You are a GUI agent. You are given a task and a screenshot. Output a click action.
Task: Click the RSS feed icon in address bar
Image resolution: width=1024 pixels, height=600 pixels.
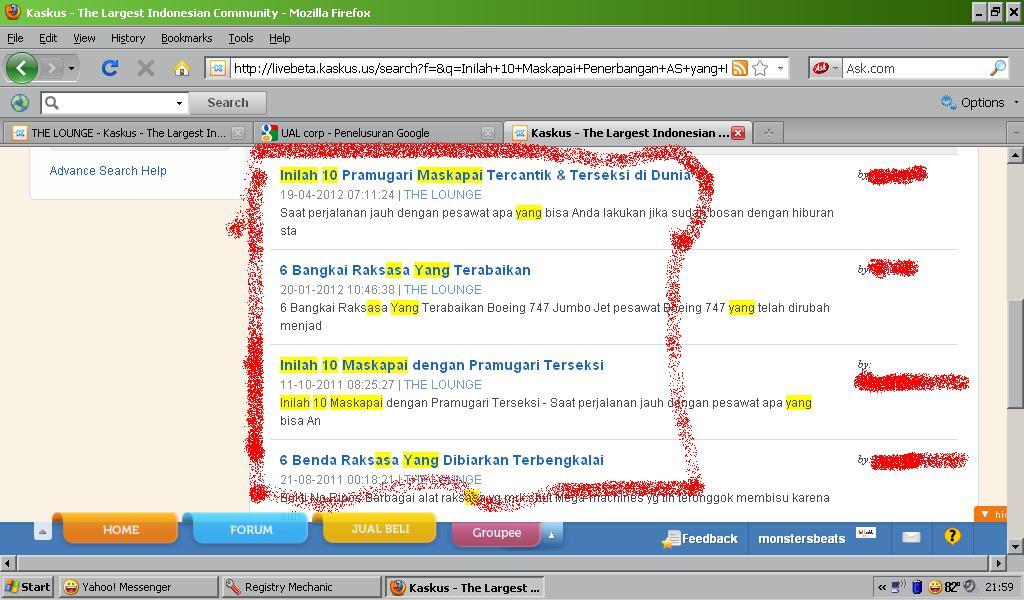(740, 68)
